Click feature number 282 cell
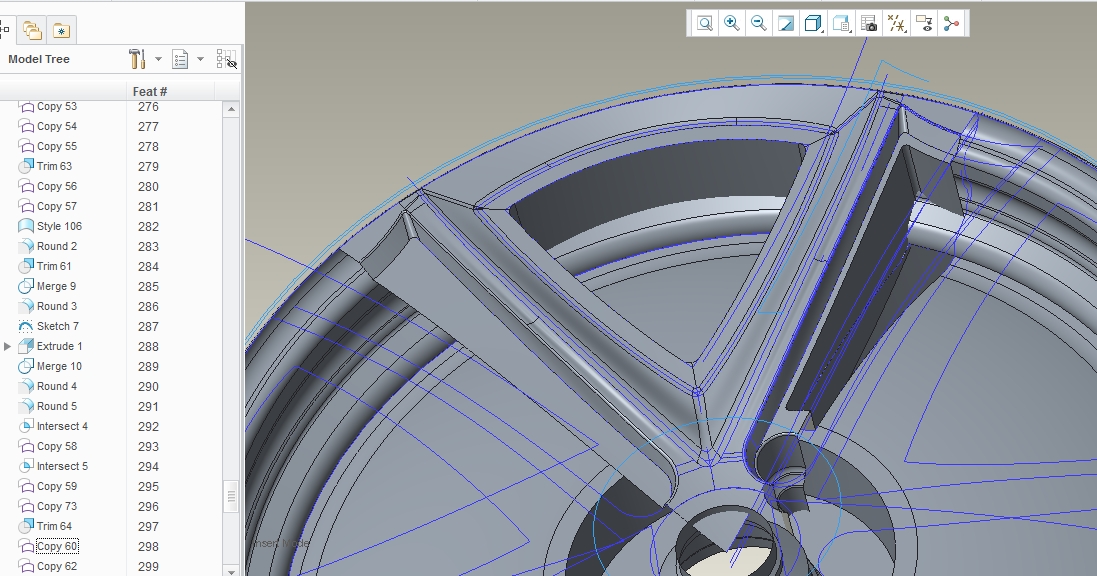 pos(148,227)
